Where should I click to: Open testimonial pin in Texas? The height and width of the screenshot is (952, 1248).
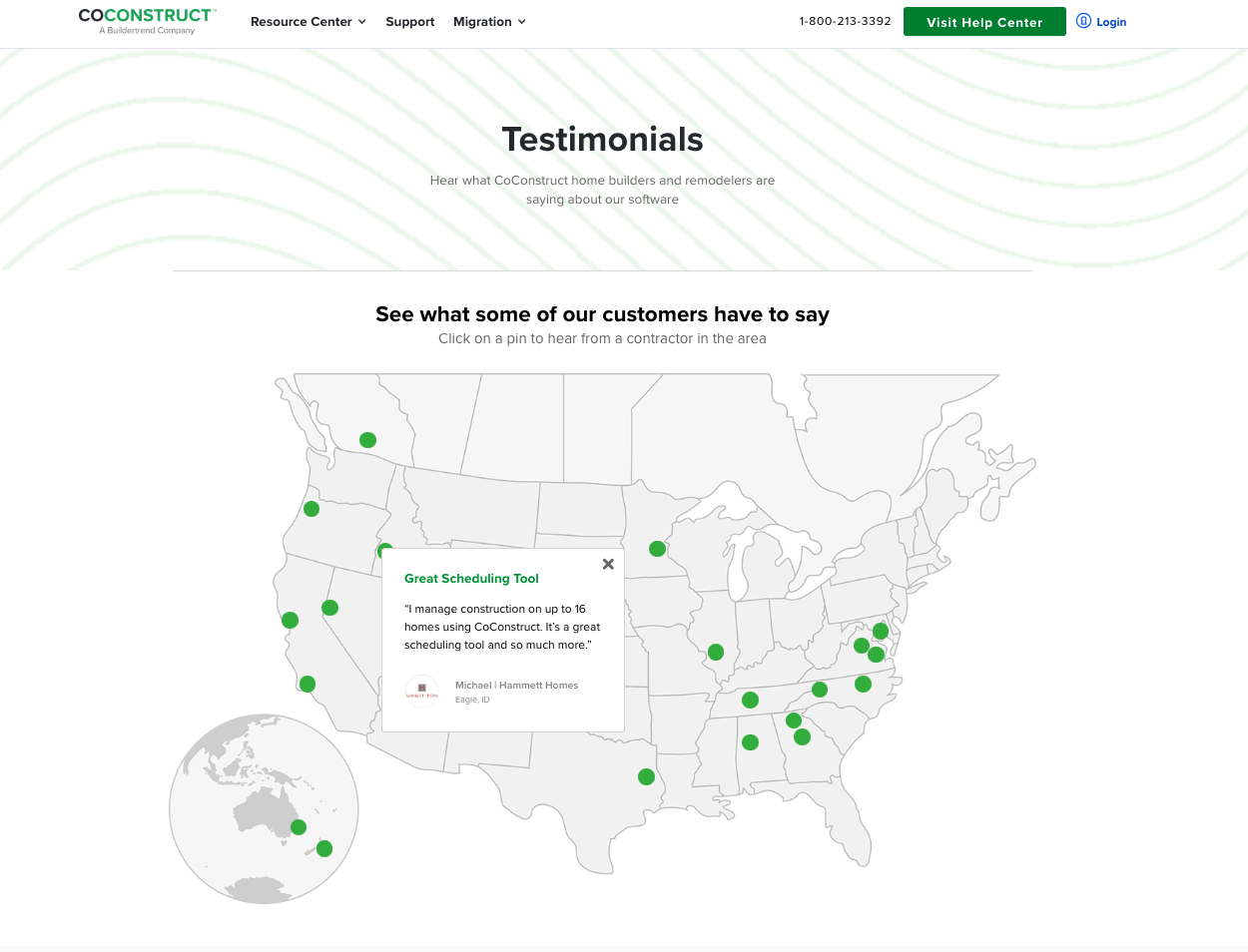646,776
